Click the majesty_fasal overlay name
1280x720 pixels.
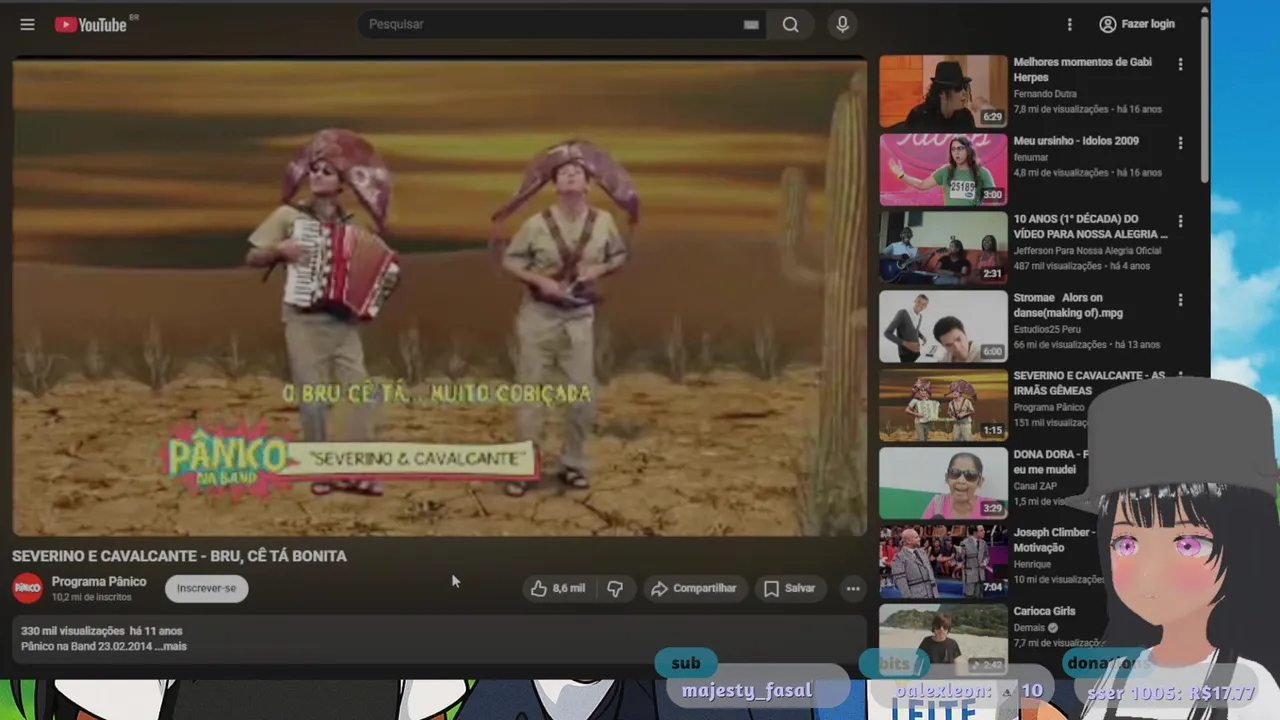click(x=747, y=690)
